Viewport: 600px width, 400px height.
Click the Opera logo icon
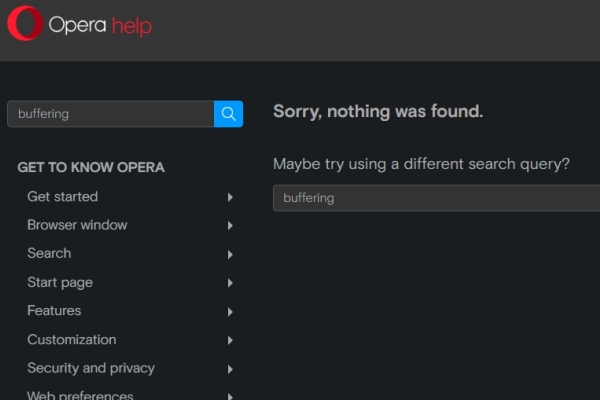click(x=25, y=24)
